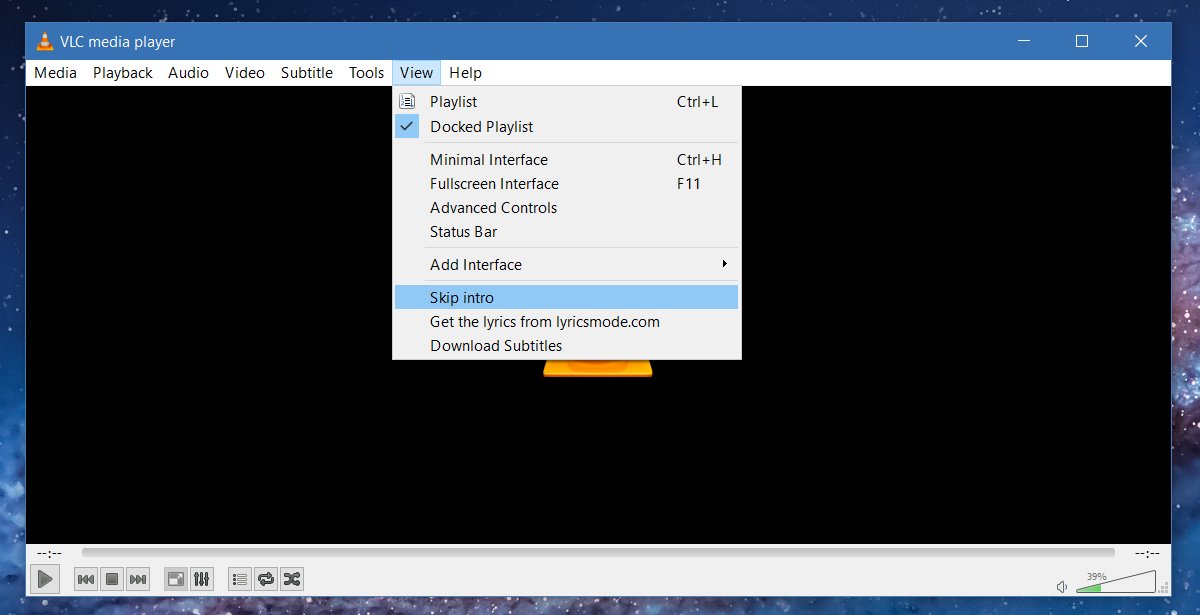1200x615 pixels.
Task: Toggle loop mode button
Action: click(266, 578)
